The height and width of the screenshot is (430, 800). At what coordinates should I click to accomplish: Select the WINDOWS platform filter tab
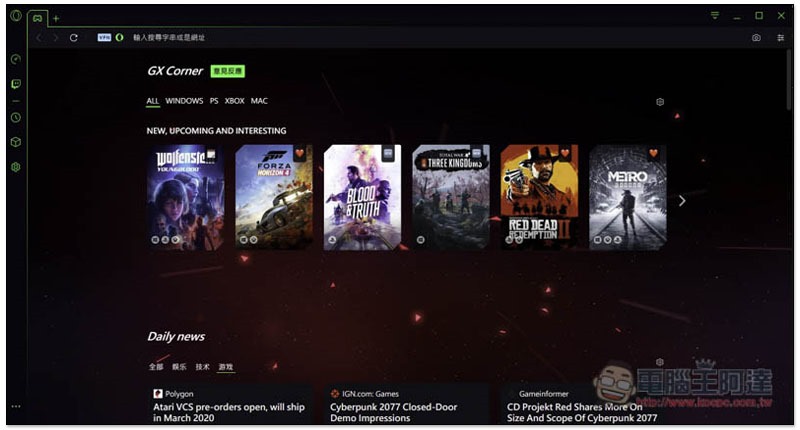tap(184, 101)
